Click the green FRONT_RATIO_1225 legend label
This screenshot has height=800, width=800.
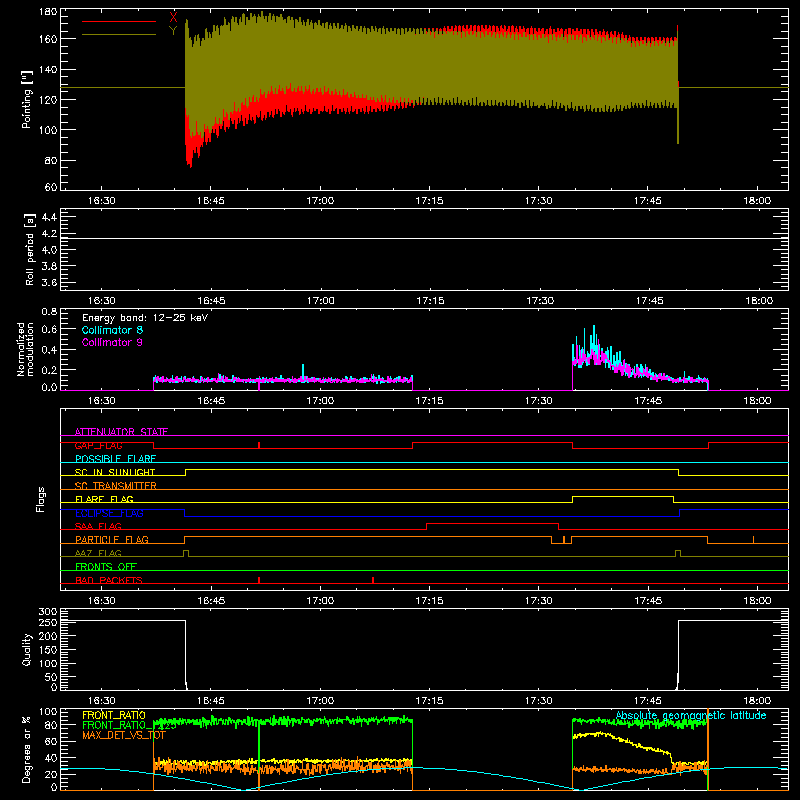[x=129, y=725]
